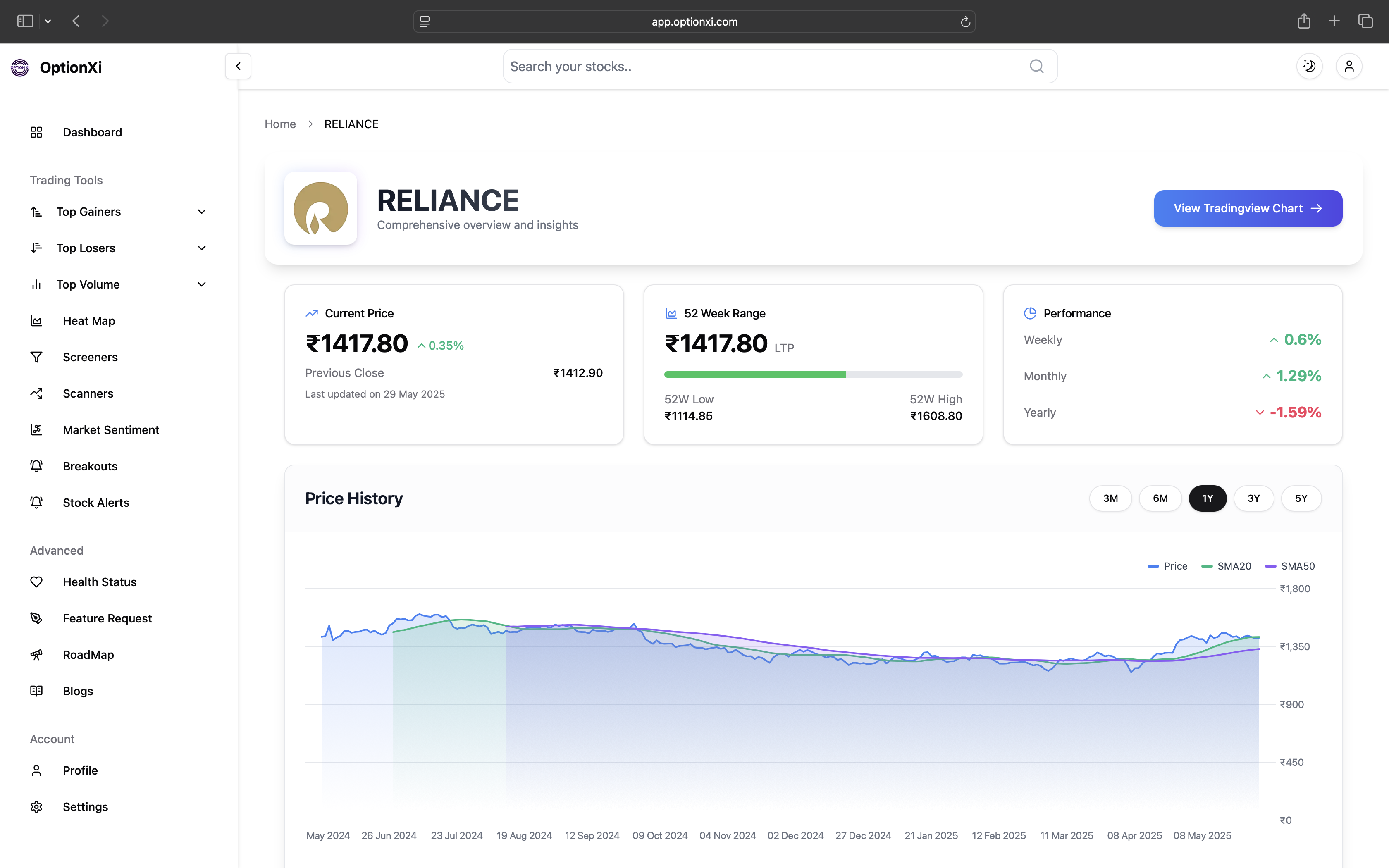The width and height of the screenshot is (1389, 868).
Task: Toggle SMA50 legend series
Action: coord(1290,566)
